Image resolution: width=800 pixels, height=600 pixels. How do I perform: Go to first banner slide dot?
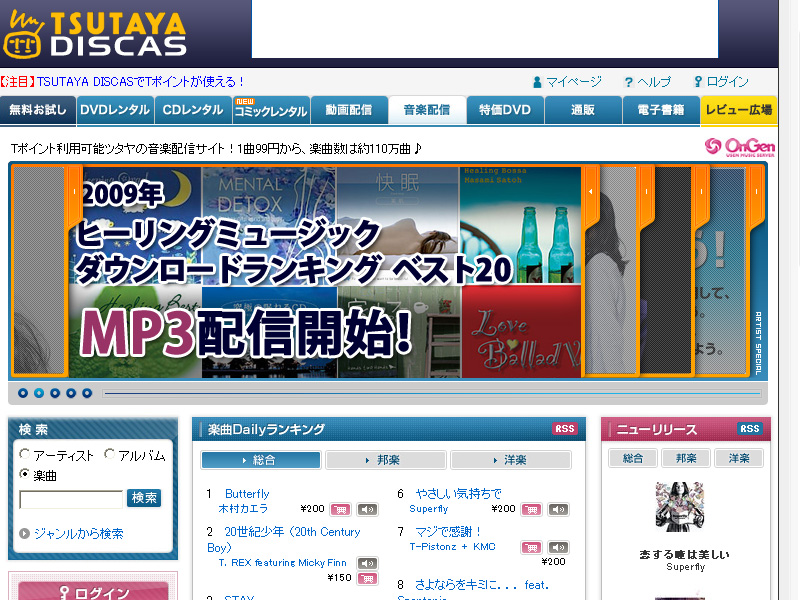[x=23, y=393]
